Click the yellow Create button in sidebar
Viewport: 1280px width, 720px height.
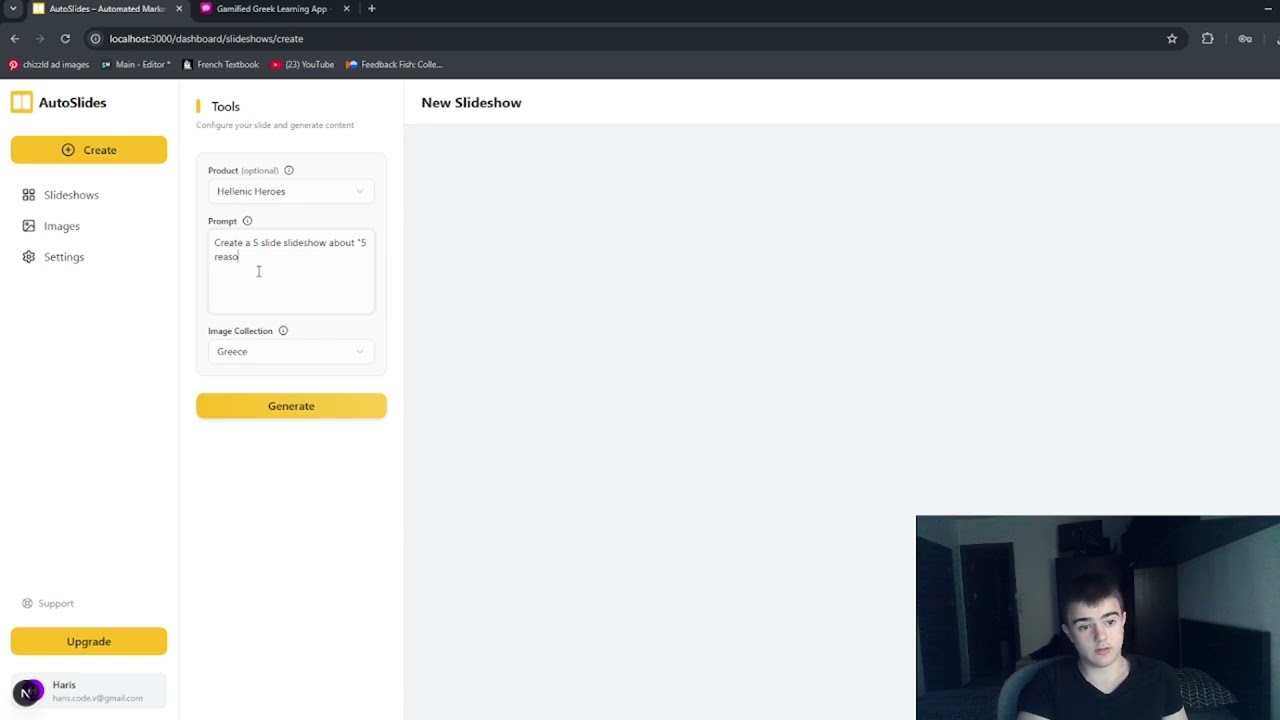tap(89, 150)
